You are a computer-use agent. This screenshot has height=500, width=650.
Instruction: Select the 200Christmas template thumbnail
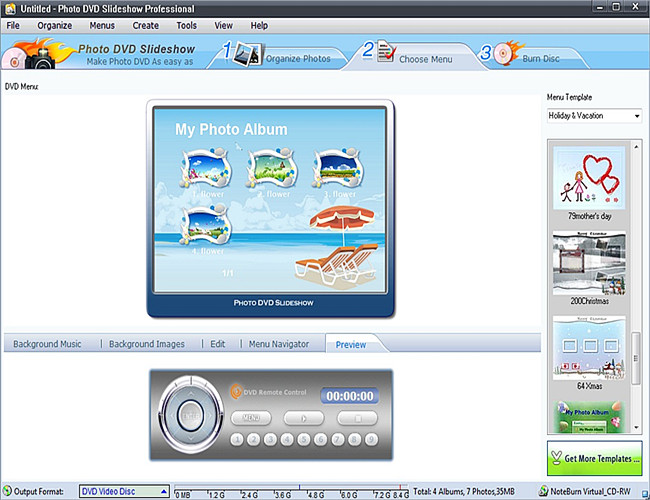pos(589,263)
